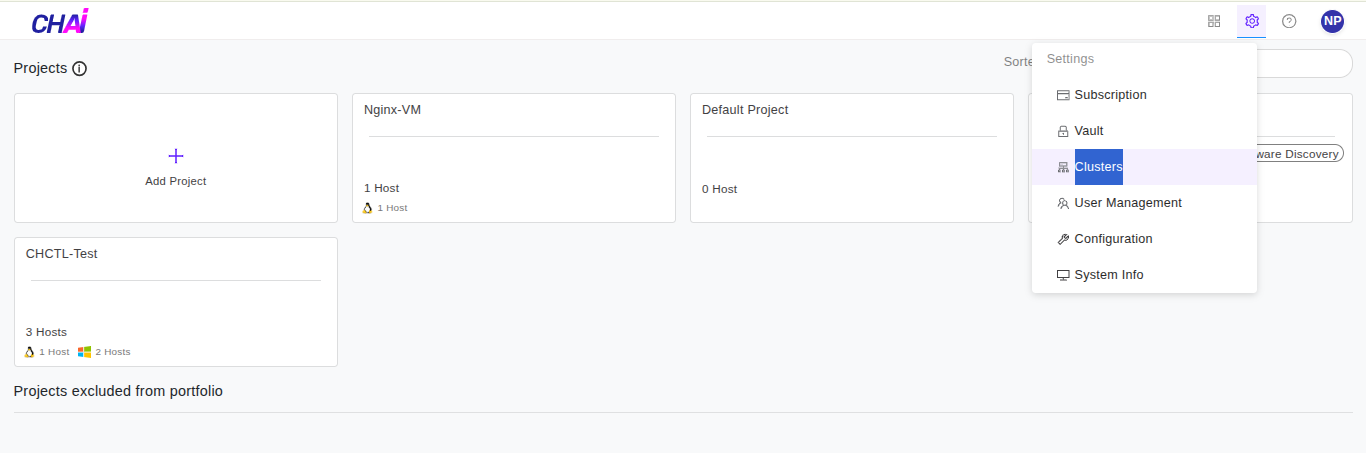Open the CHCTL-Test project card
Screen dimensions: 1366x453
(176, 302)
